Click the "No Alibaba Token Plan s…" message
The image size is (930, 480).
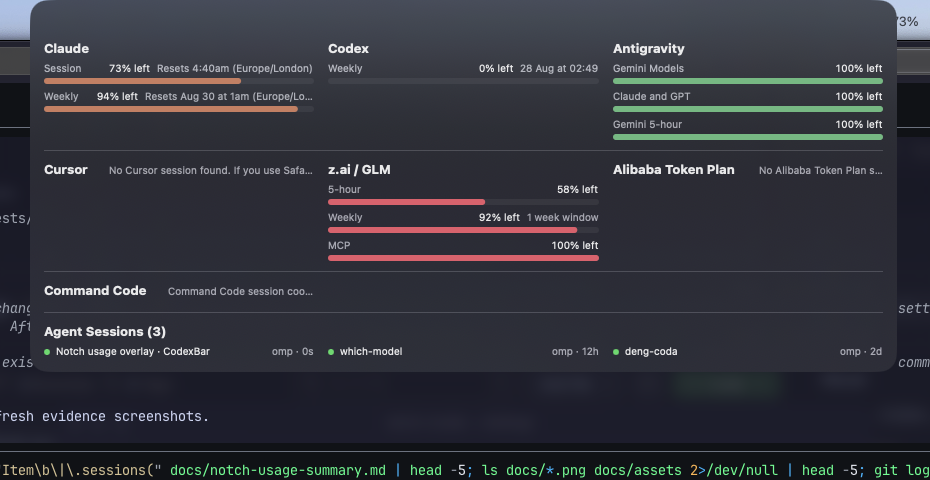click(820, 170)
